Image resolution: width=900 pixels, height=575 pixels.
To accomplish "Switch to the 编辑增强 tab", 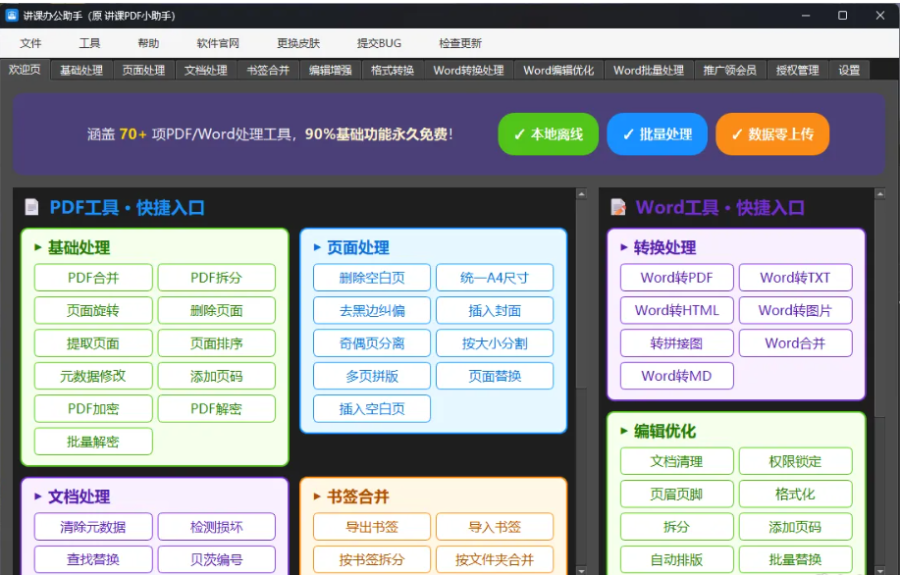I will (330, 70).
